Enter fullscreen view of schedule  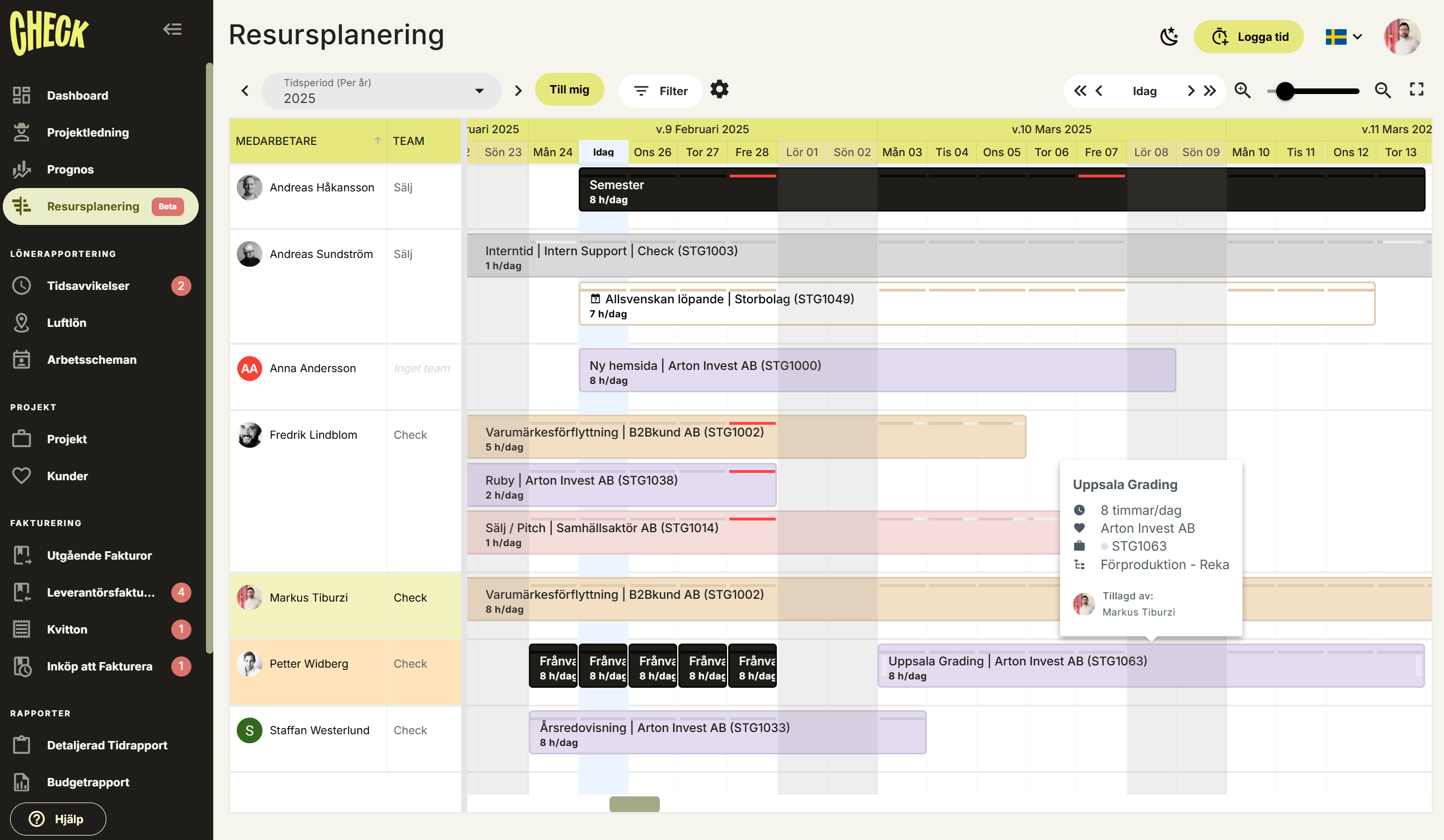1417,90
